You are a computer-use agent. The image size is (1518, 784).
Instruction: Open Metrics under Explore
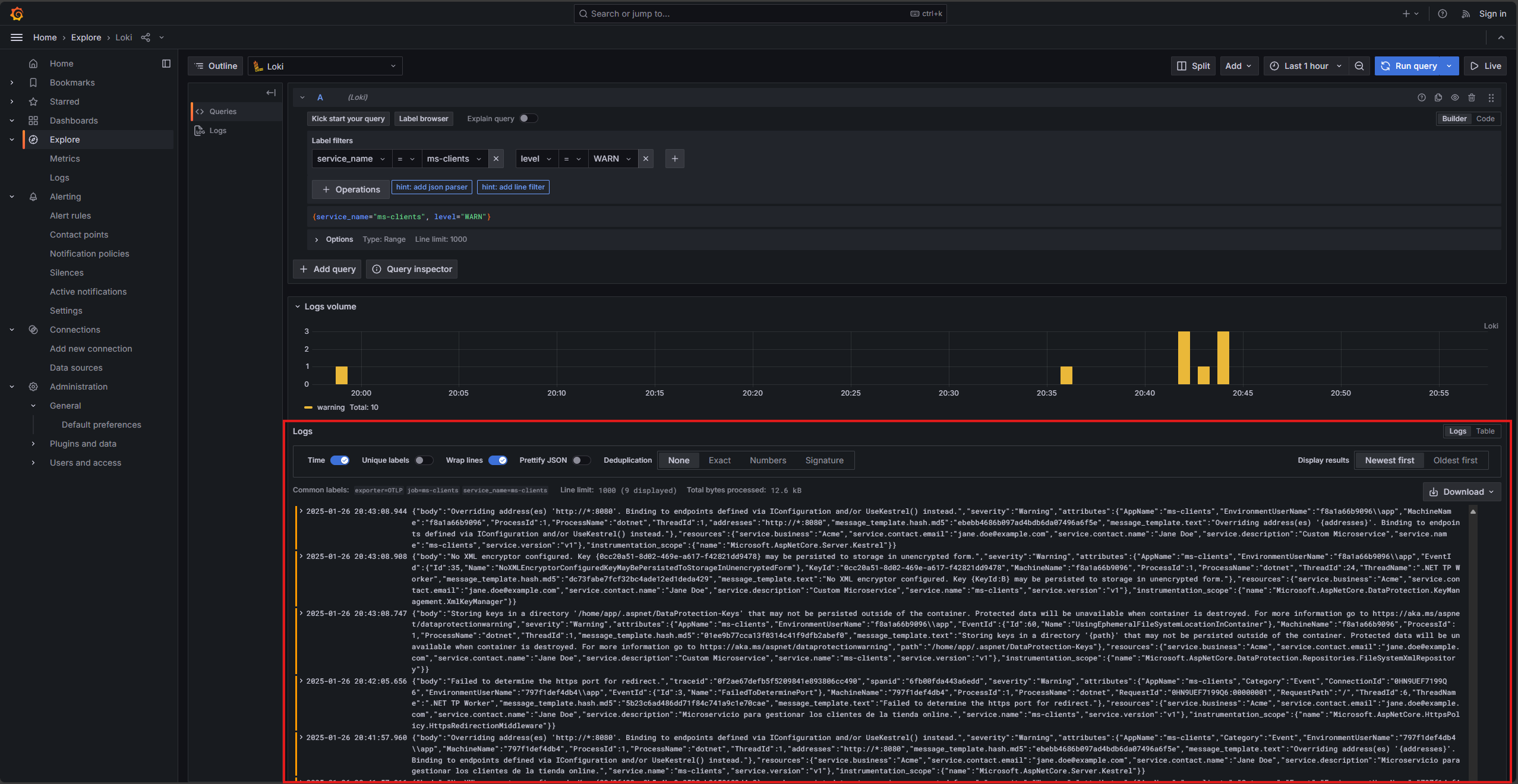65,159
